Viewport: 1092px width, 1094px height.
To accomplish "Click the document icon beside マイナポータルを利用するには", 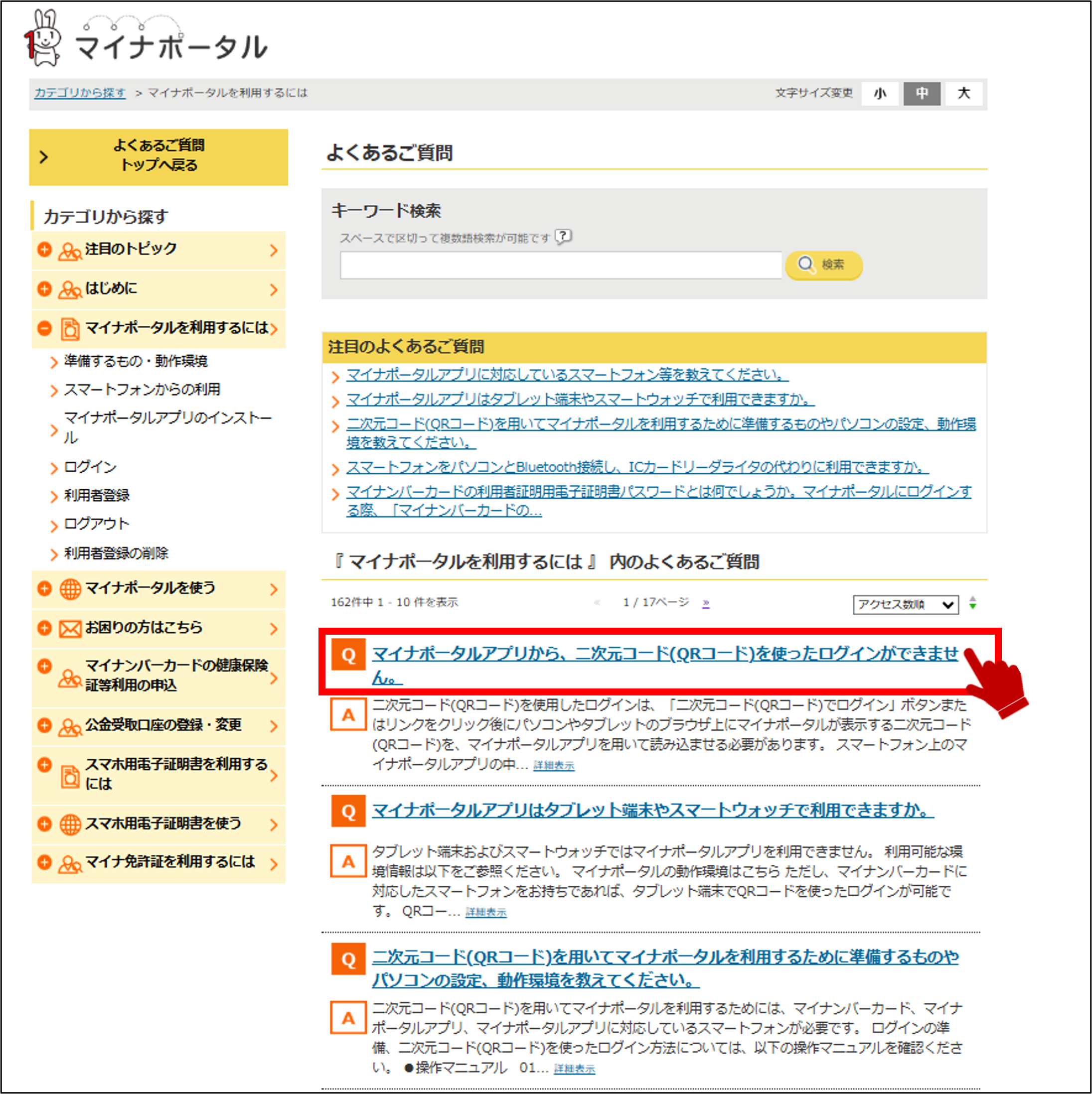I will tap(70, 329).
